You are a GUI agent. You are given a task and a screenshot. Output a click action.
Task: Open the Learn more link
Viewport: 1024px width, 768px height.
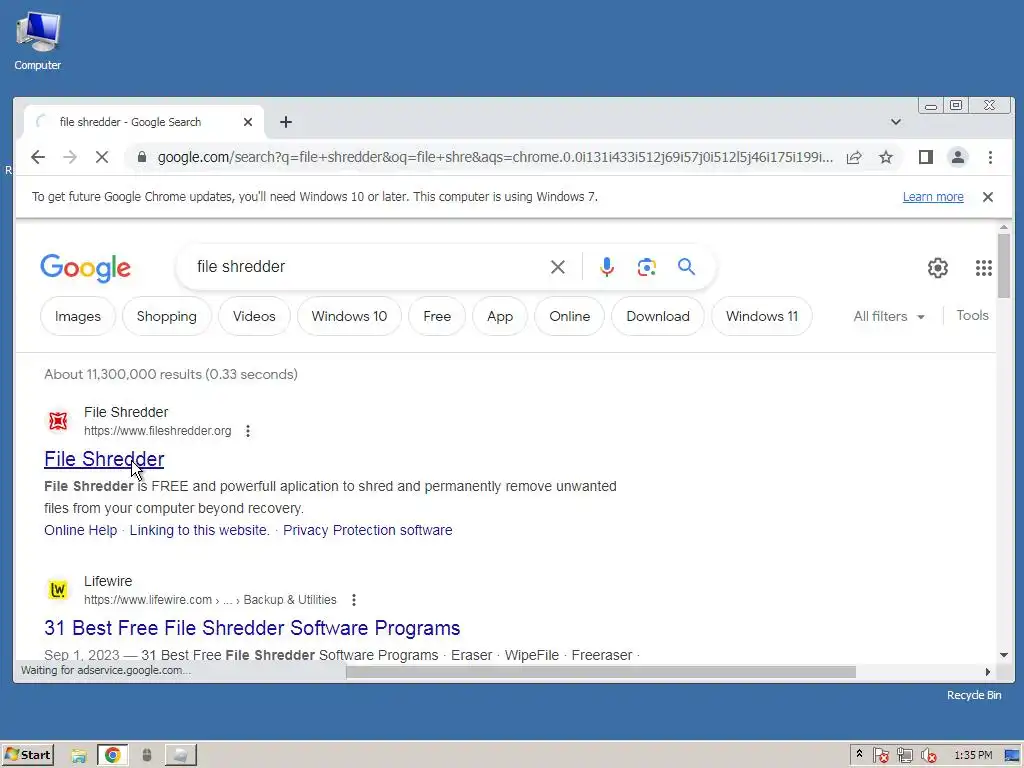click(x=933, y=197)
